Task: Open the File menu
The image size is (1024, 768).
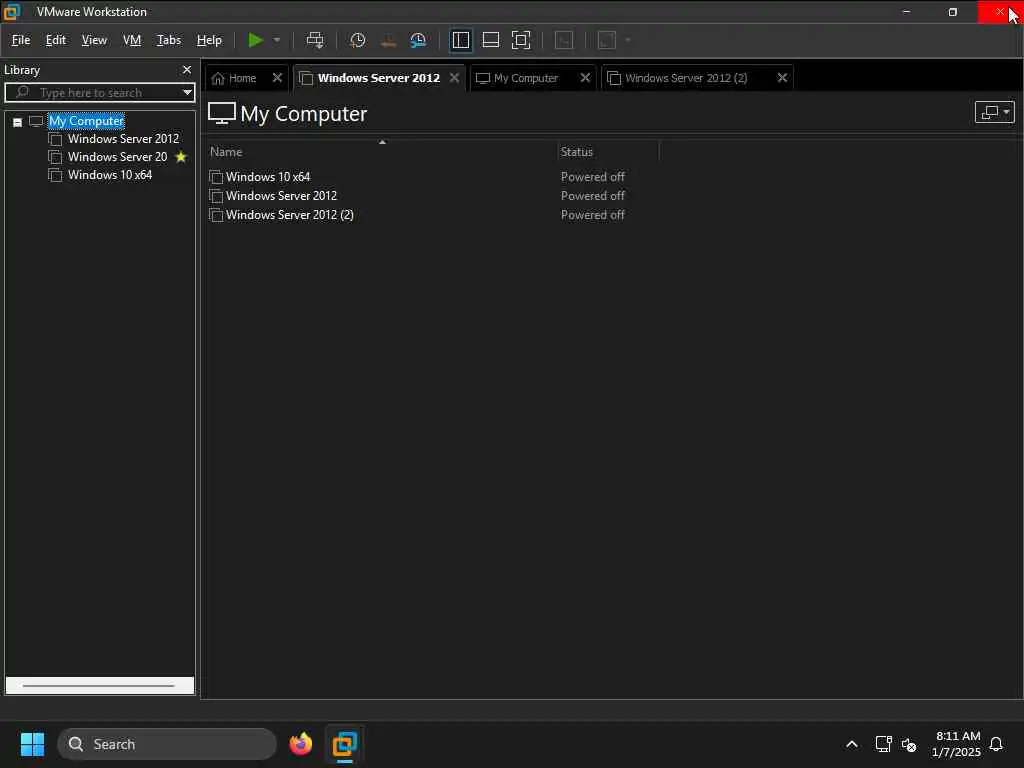Action: [x=21, y=40]
